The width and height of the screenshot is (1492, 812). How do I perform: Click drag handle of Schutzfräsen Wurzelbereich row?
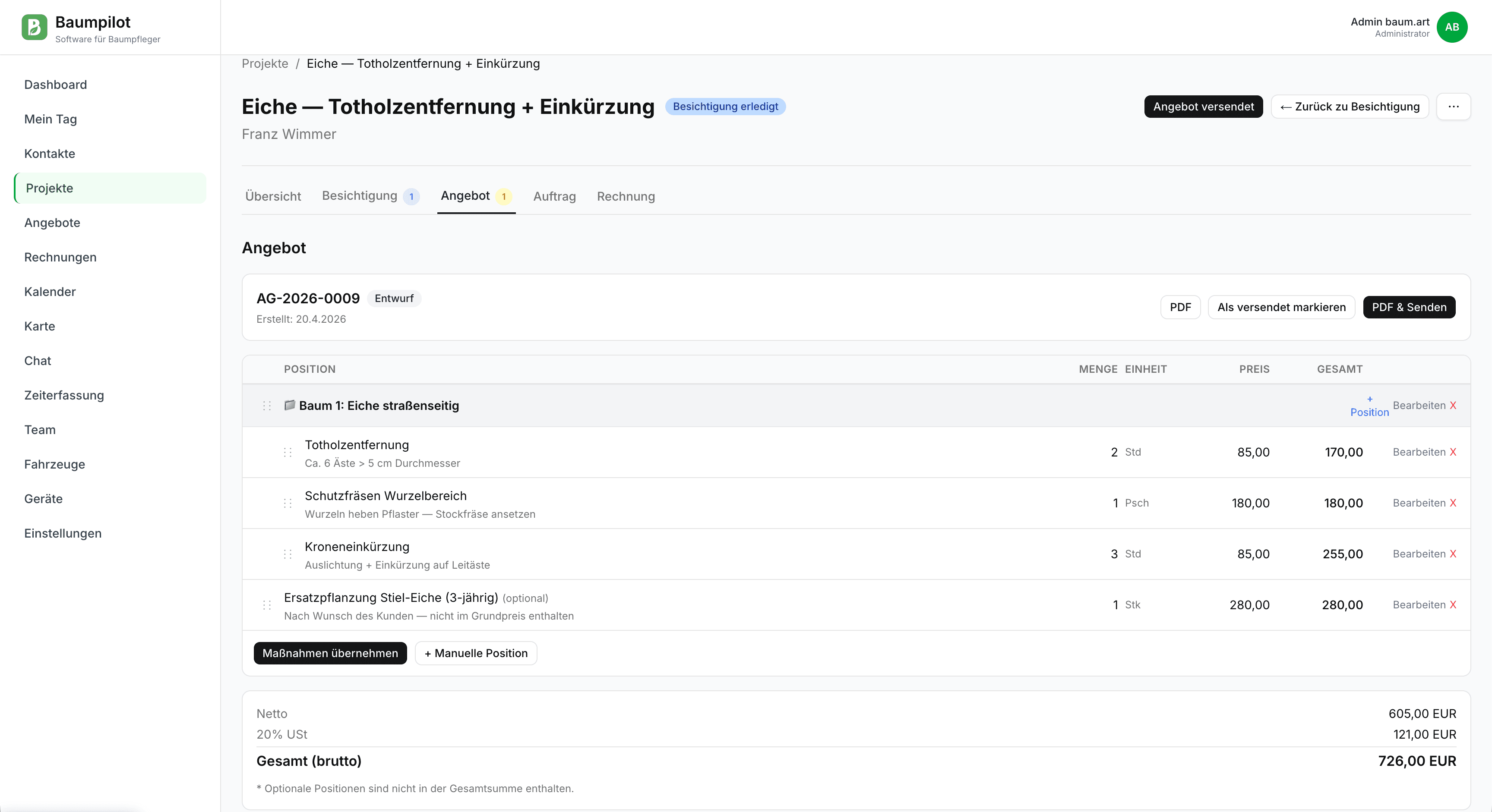pos(288,503)
